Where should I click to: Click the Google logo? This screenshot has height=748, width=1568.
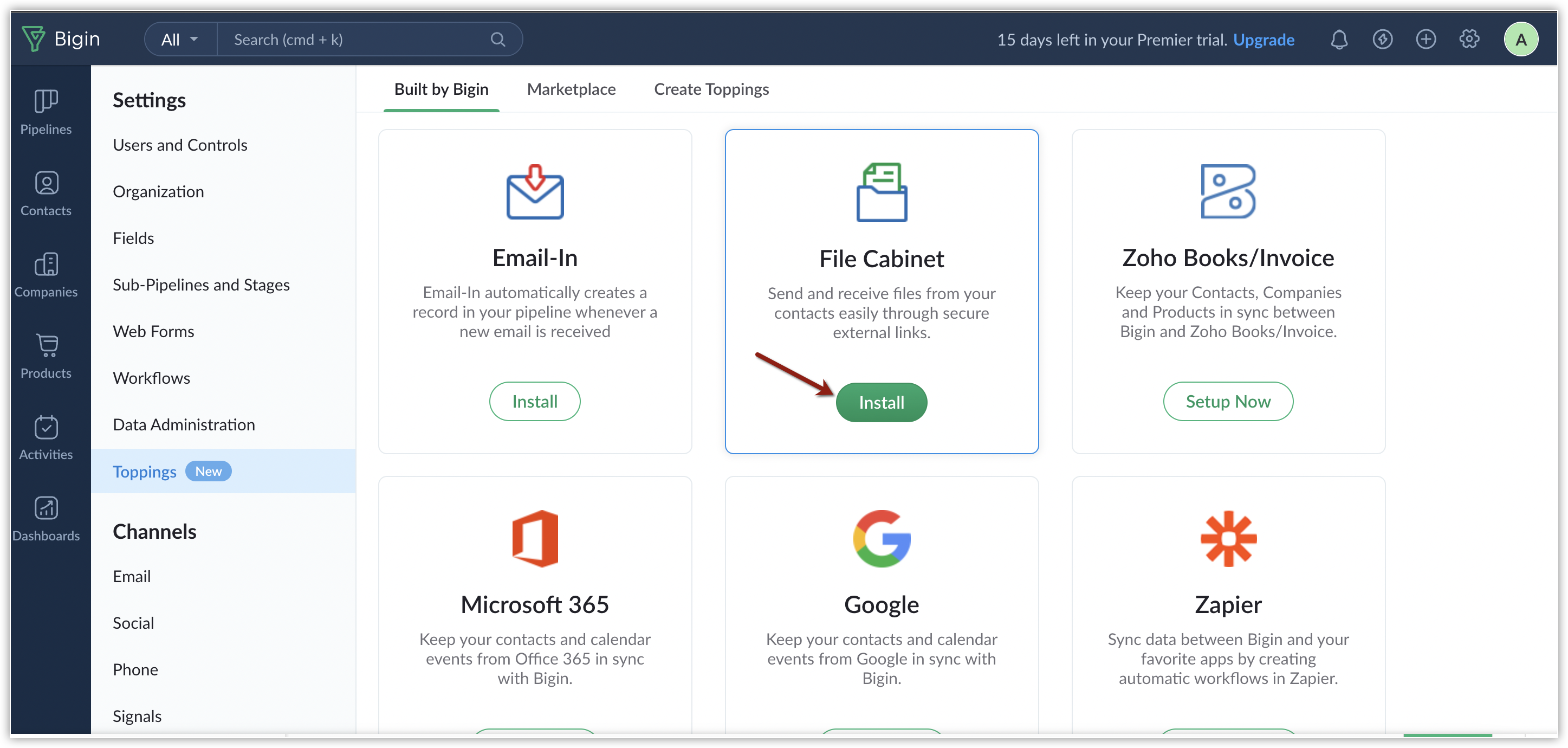[882, 538]
